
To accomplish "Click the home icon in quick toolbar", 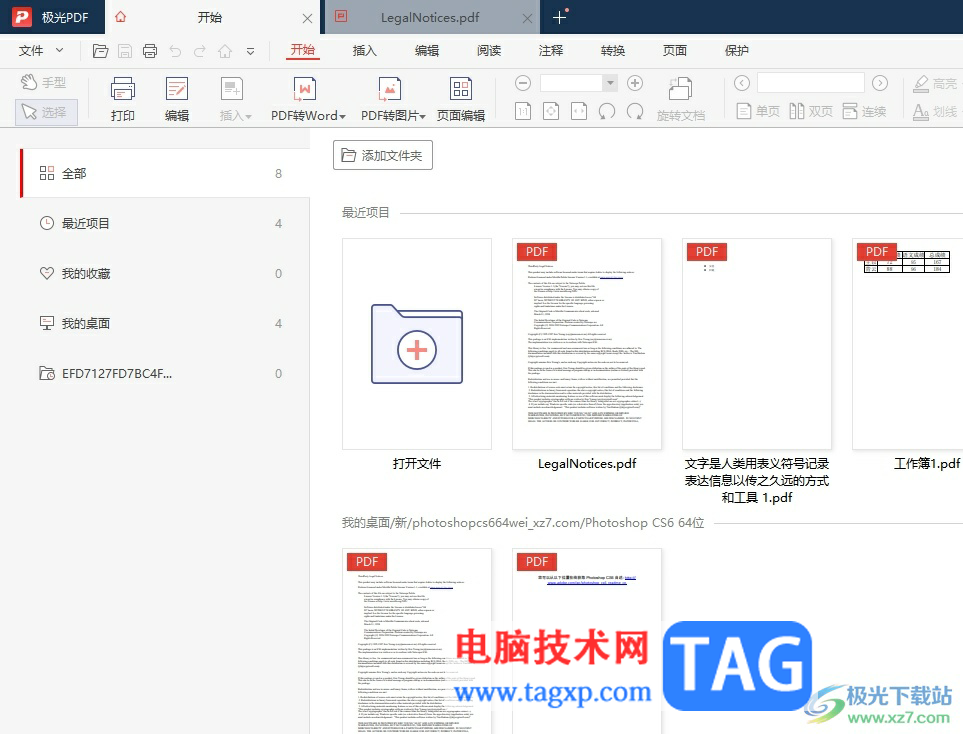I will pos(225,51).
